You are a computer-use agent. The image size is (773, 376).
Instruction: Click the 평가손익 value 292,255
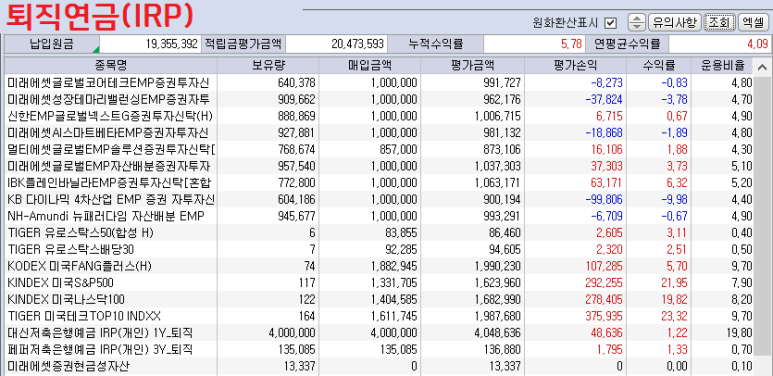pos(604,283)
